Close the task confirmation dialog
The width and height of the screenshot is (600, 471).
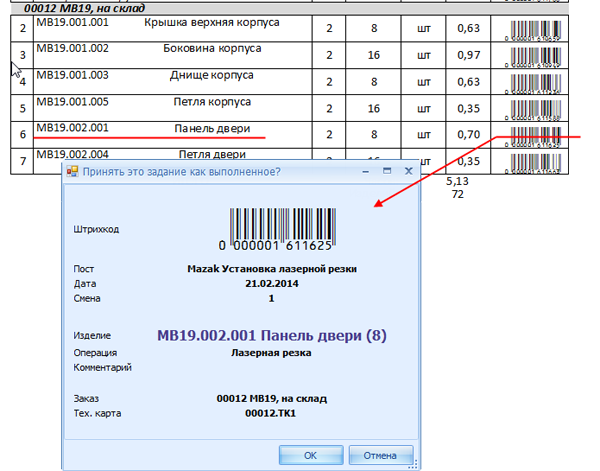click(x=409, y=171)
